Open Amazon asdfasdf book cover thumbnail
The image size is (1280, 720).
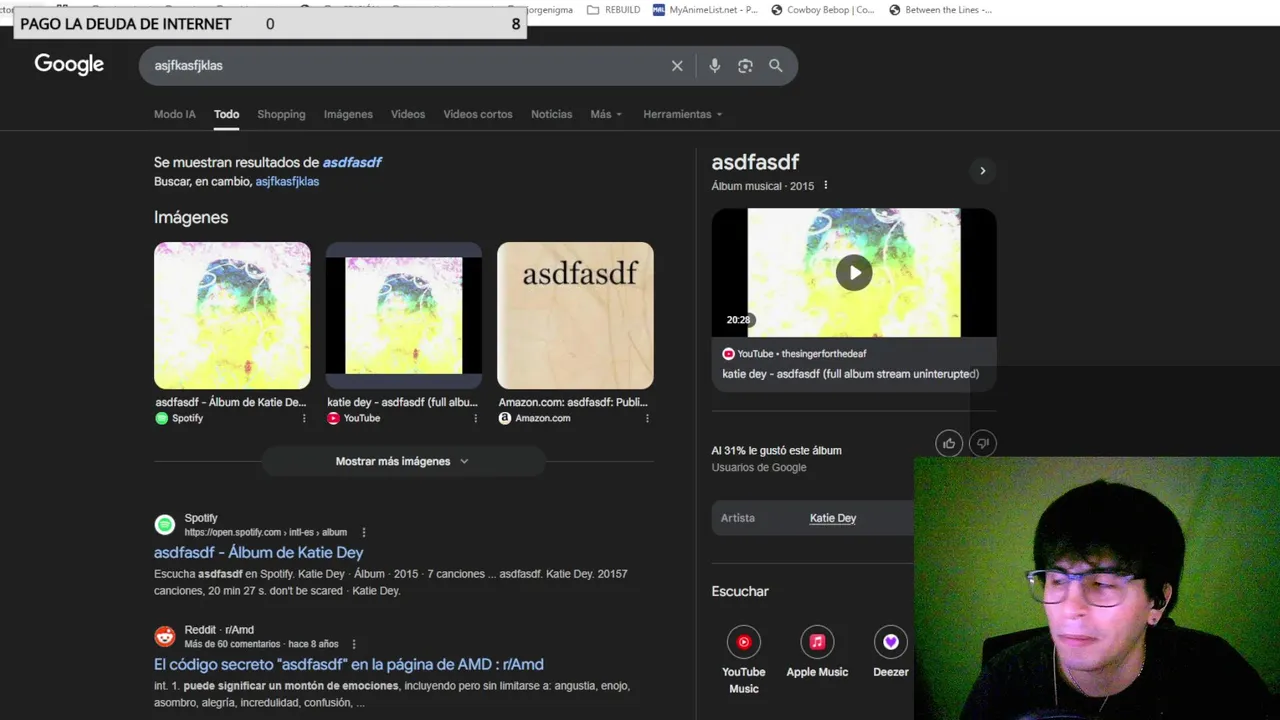pos(575,315)
